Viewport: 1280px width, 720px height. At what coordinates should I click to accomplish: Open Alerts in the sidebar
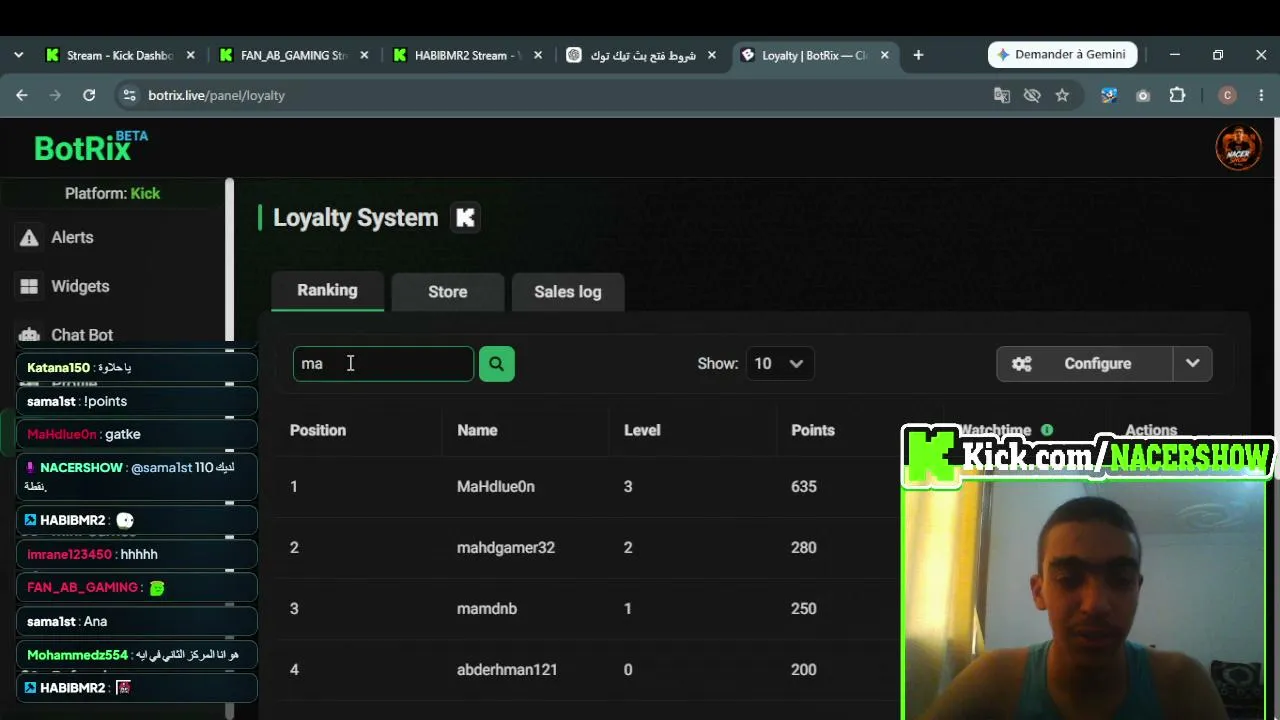(72, 237)
